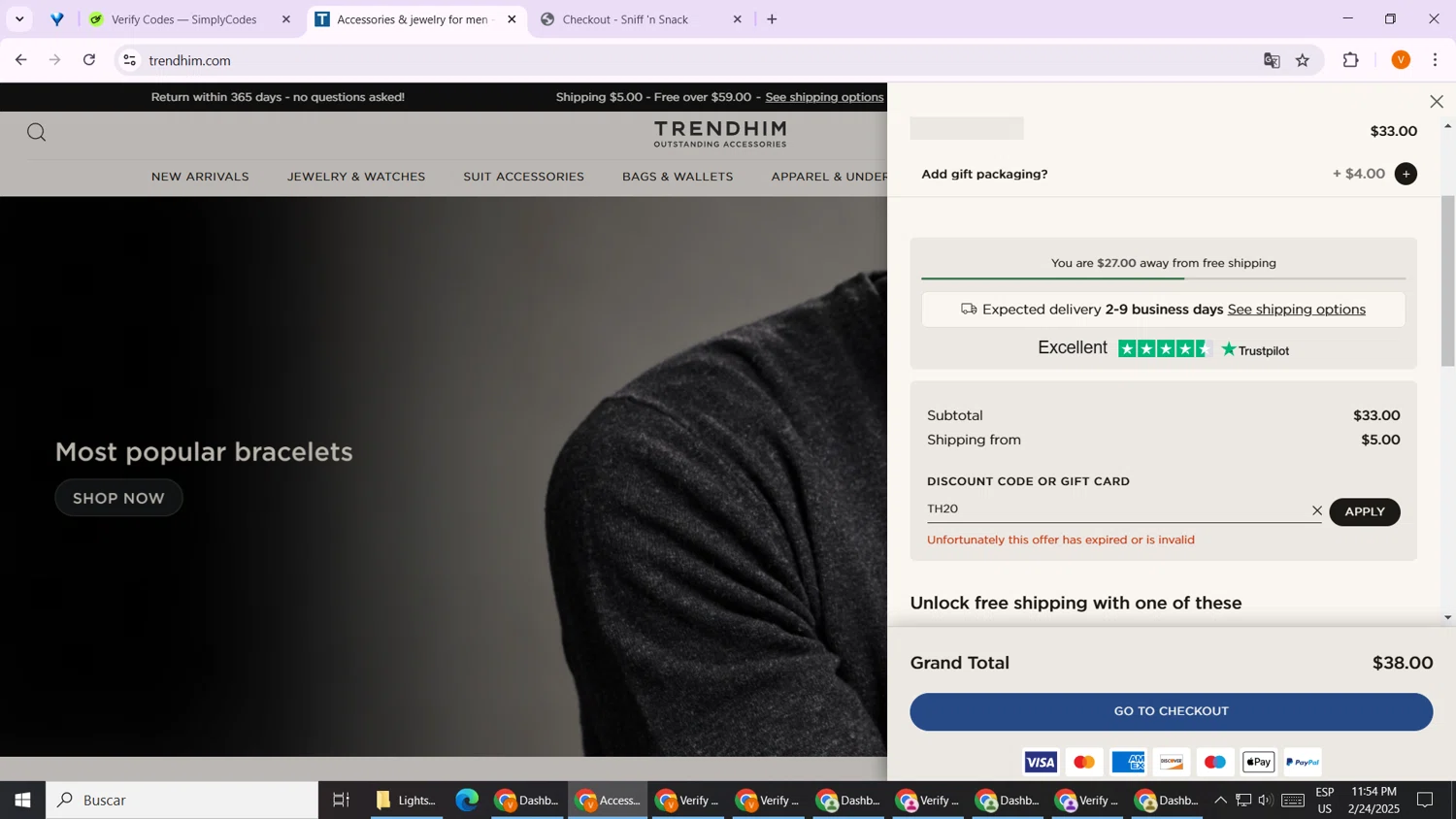Viewport: 1456px width, 819px height.
Task: Show hidden system tray icons
Action: click(1220, 801)
